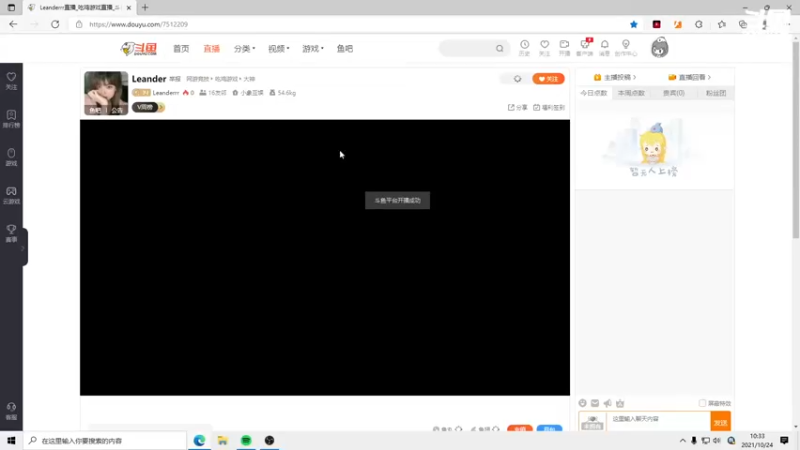The width and height of the screenshot is (800, 450).
Task: Switch to the 本周点数 tab
Action: click(x=631, y=93)
